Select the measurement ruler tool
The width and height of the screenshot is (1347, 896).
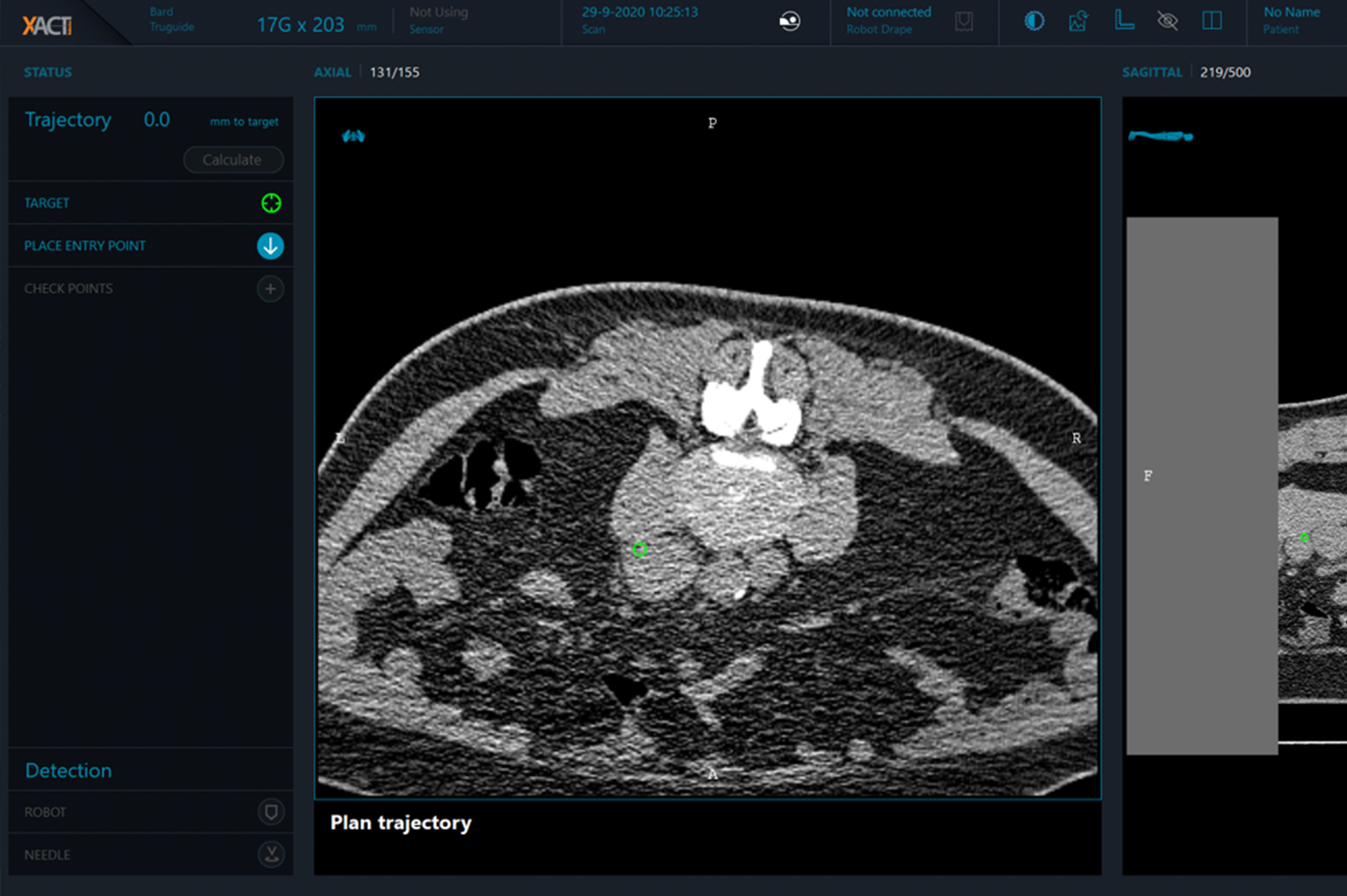(1124, 21)
